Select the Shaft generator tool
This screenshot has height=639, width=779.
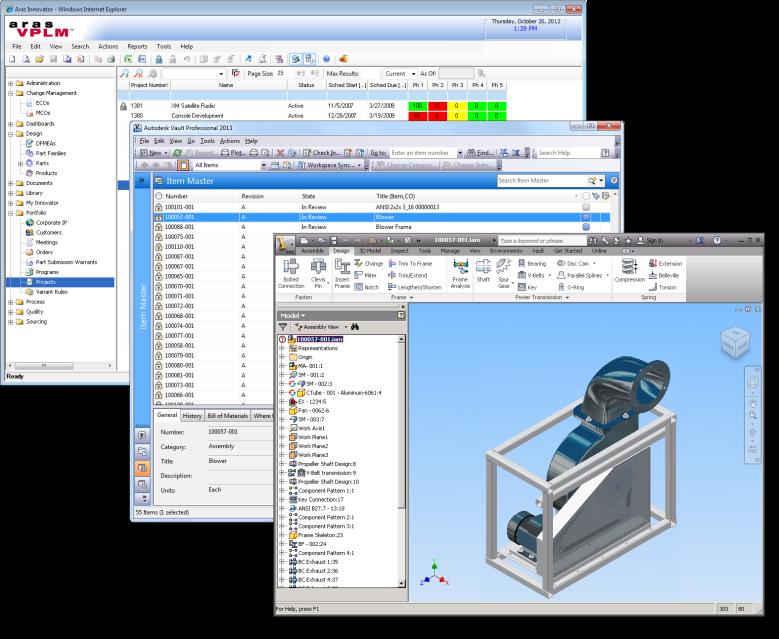point(483,271)
